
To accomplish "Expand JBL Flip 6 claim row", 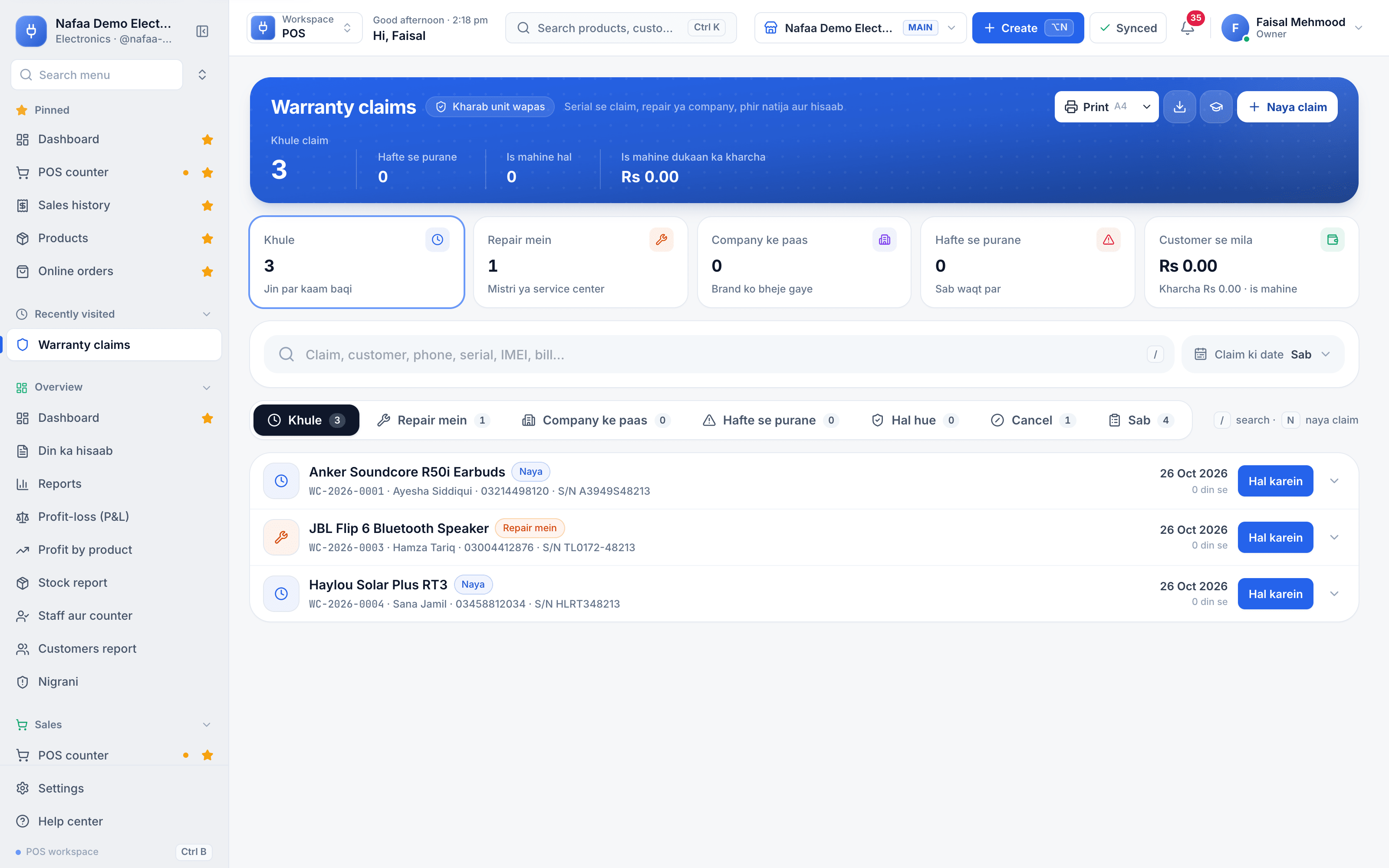I will pos(1334,537).
